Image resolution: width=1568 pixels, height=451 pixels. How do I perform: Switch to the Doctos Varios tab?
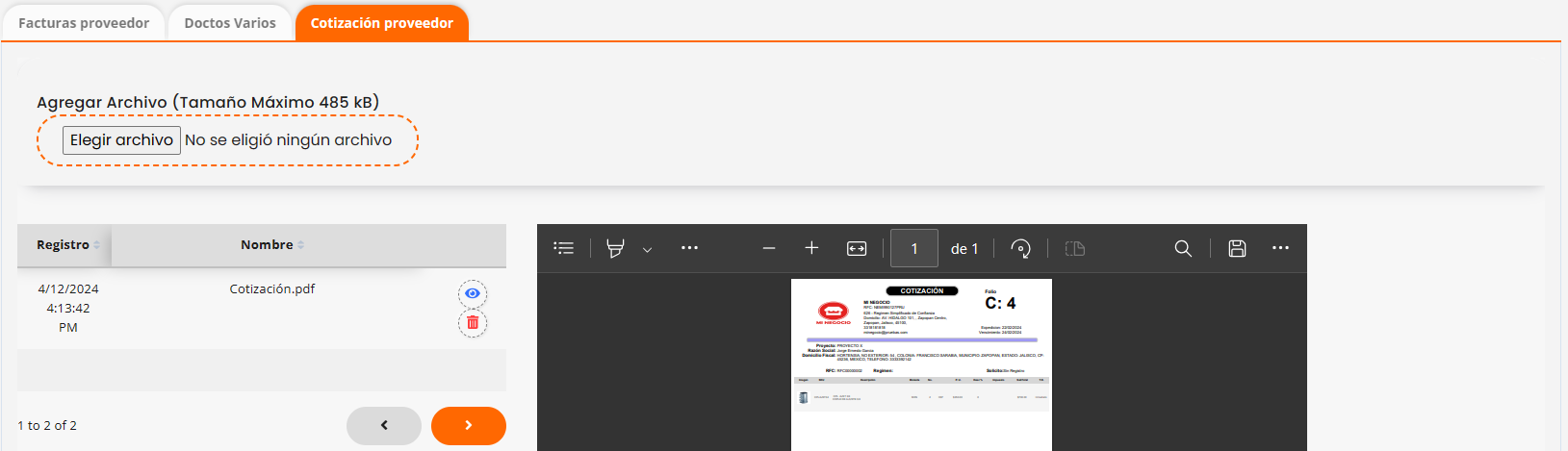(230, 23)
